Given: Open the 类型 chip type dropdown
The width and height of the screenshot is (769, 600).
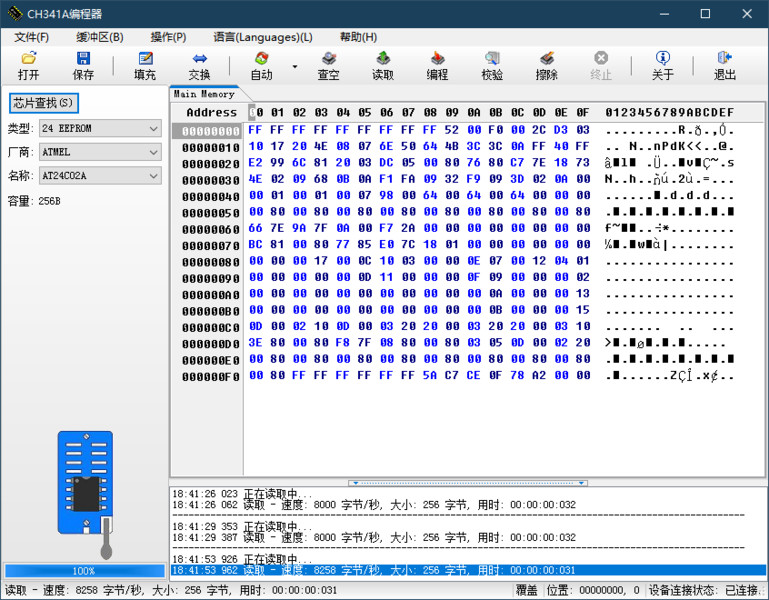Looking at the screenshot, I should (153, 129).
